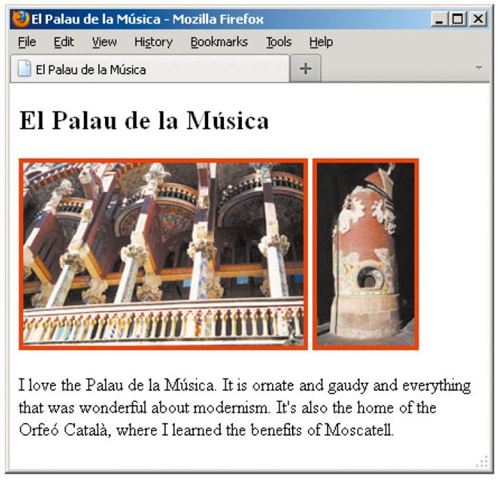Open the Tools menu
This screenshot has height=483, width=501.
click(x=279, y=42)
